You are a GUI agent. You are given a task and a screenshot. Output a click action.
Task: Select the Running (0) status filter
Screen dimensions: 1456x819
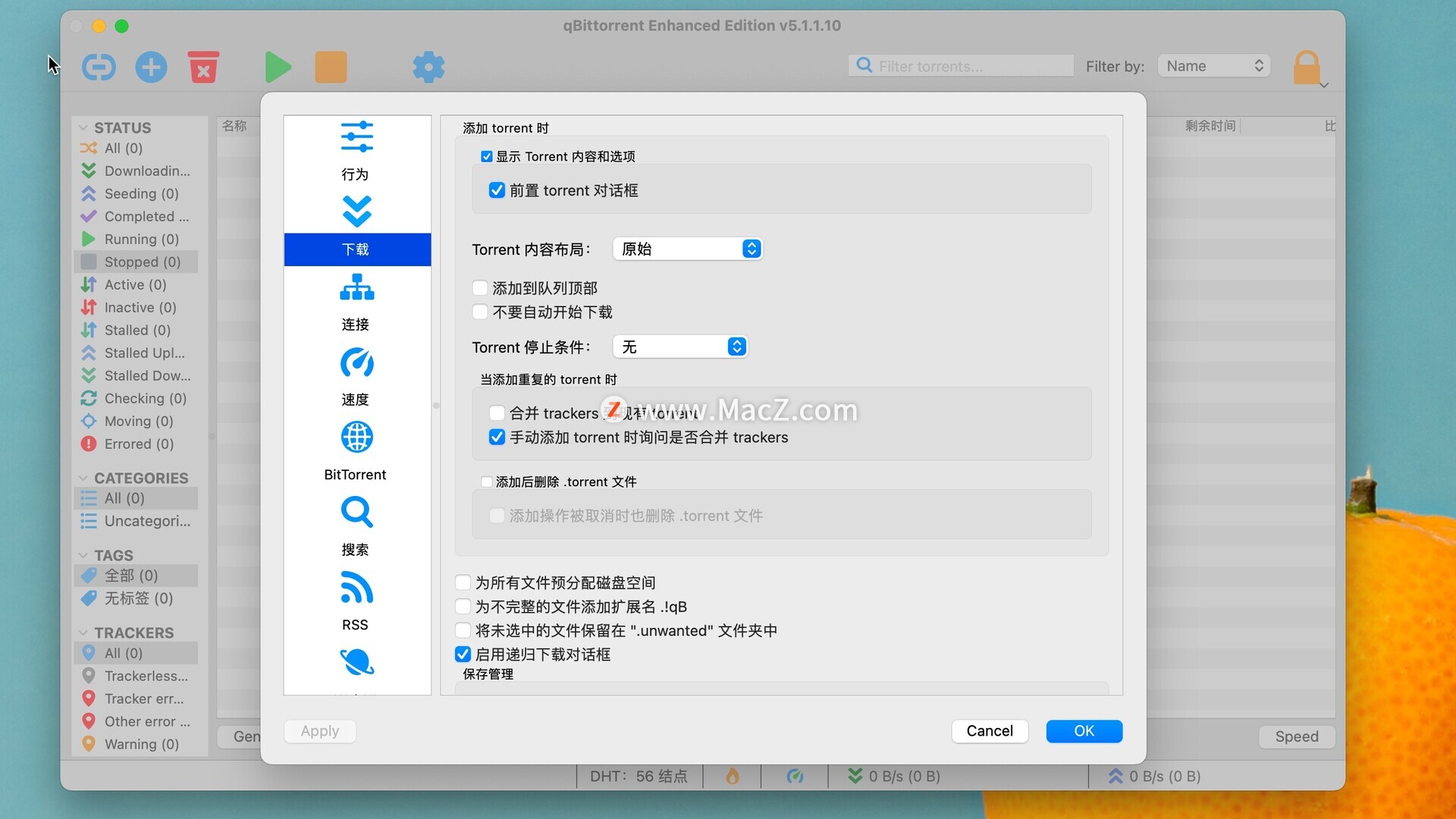pyautogui.click(x=136, y=239)
